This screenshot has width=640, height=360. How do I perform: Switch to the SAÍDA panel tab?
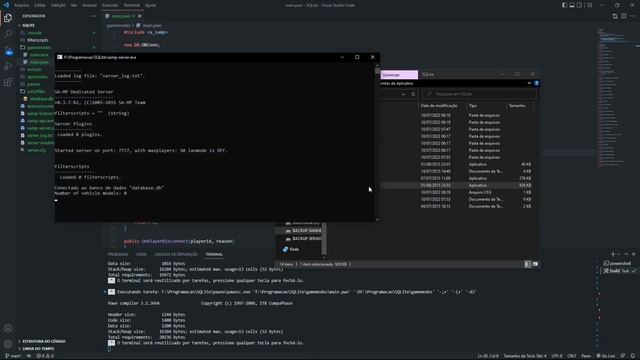pos(141,254)
